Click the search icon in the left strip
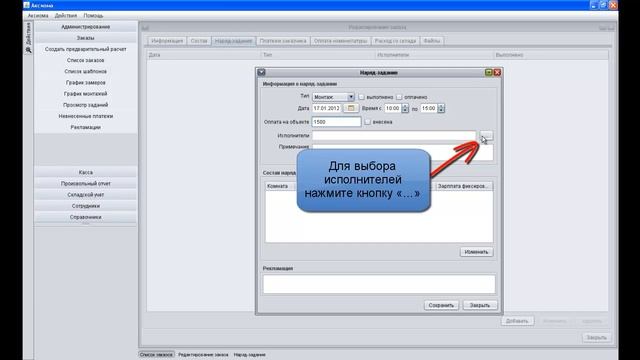Screen dimensions: 640x360 click(28, 50)
